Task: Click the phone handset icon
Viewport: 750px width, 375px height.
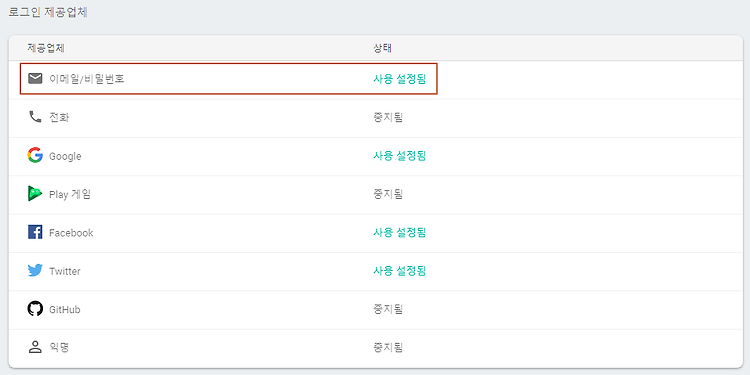Action: 35,117
